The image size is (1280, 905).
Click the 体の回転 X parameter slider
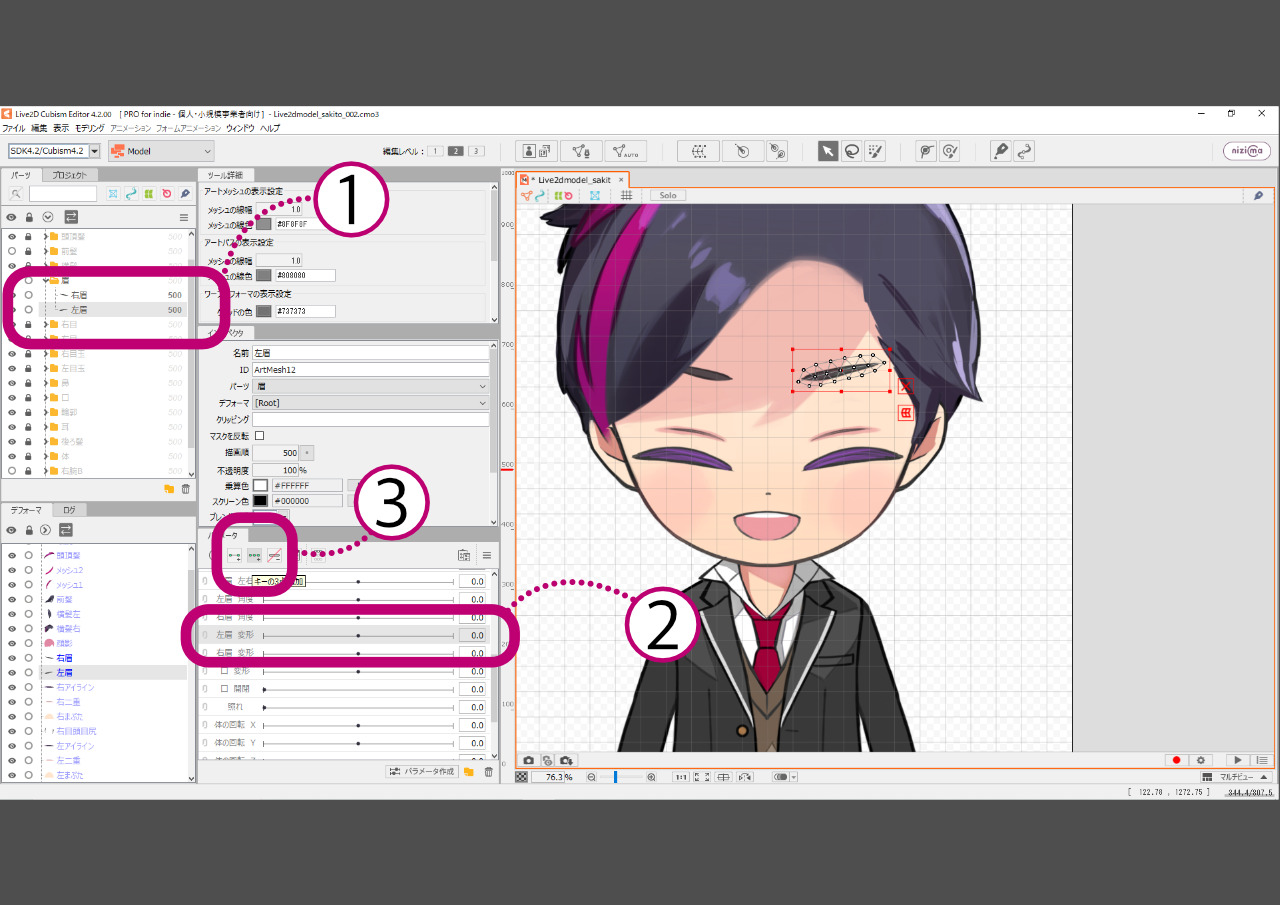(x=358, y=725)
